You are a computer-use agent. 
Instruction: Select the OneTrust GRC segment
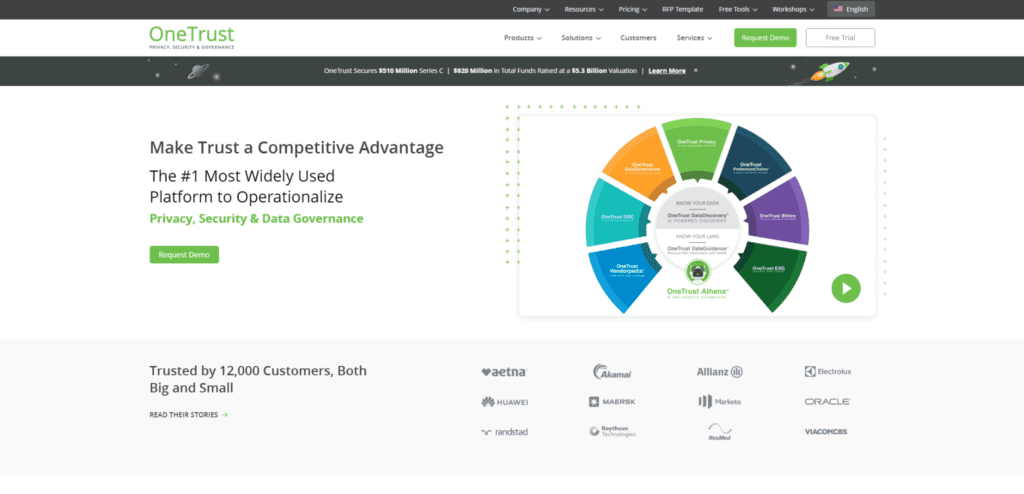click(x=617, y=214)
